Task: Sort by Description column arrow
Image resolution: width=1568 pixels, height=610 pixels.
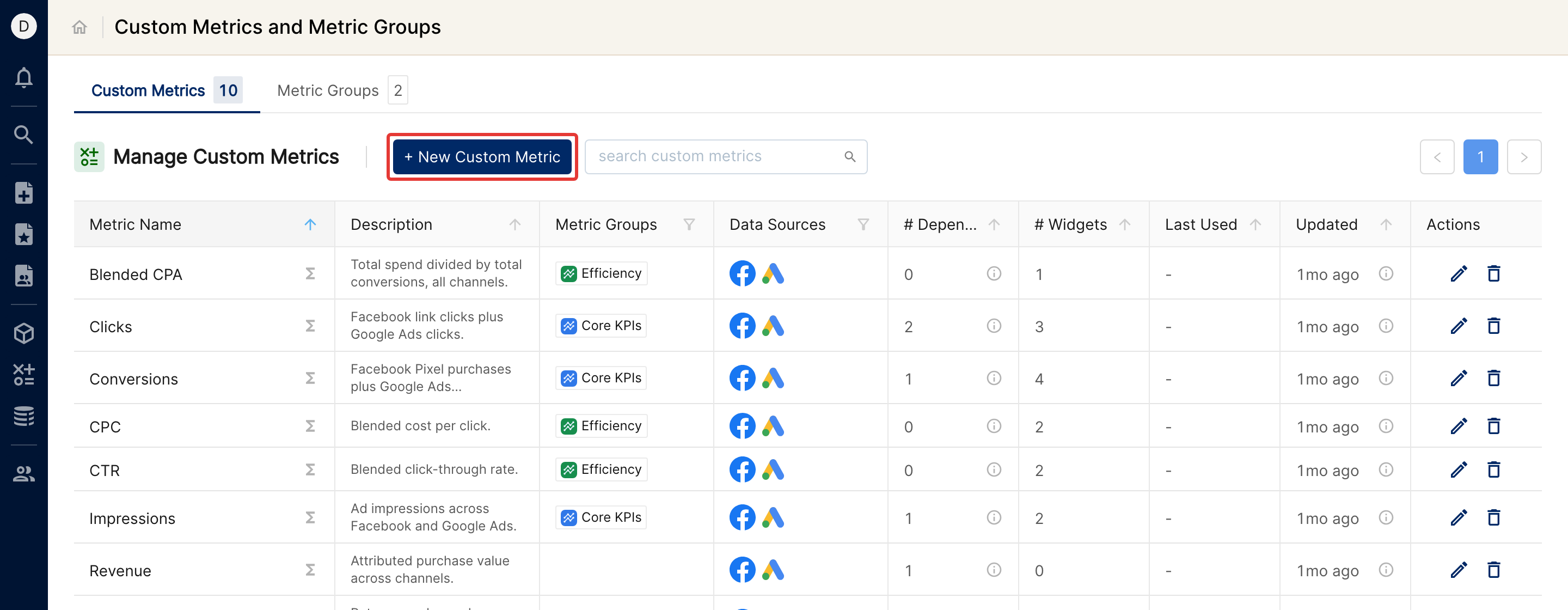Action: [x=515, y=224]
